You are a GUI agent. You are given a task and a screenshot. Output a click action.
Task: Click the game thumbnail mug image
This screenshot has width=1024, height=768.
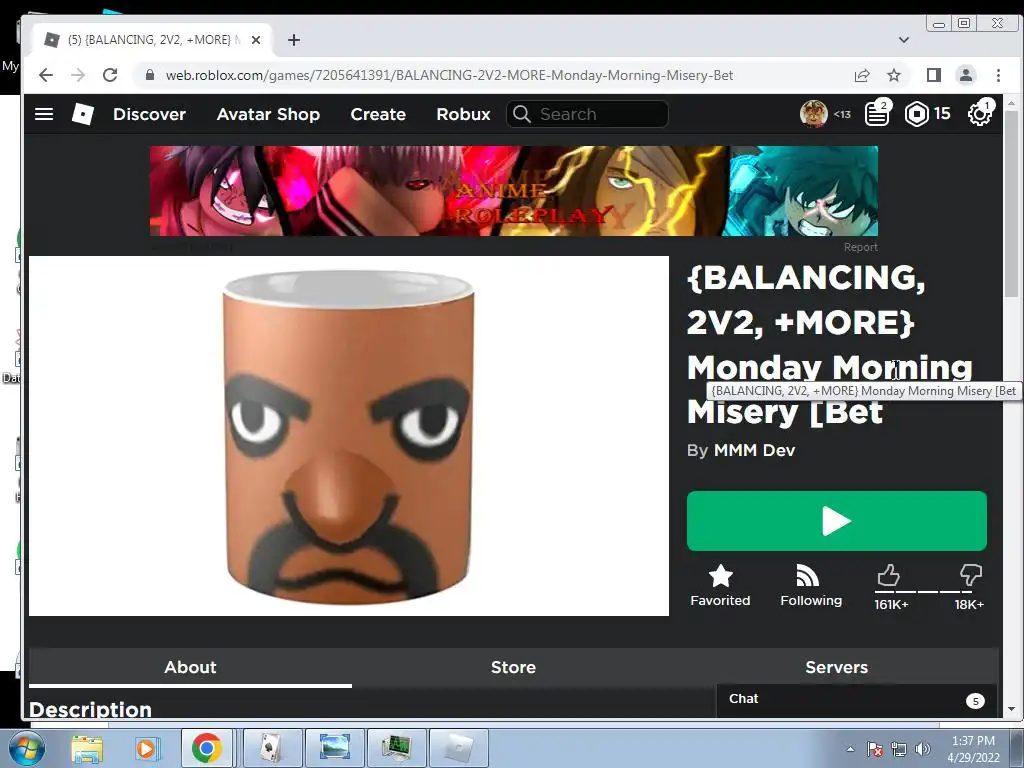pos(349,436)
